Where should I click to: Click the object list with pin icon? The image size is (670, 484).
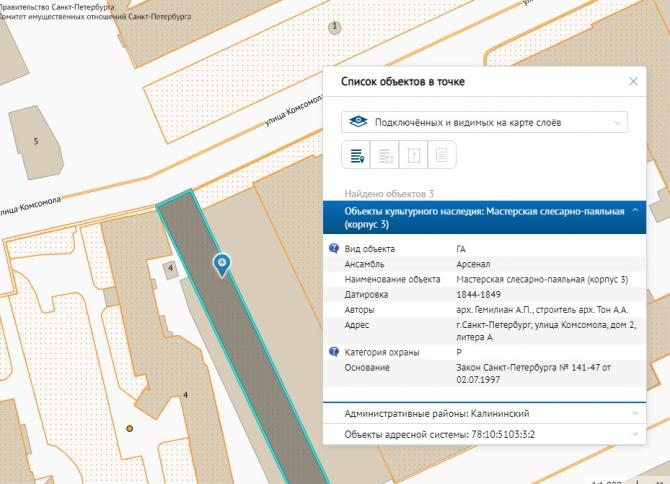pyautogui.click(x=356, y=155)
